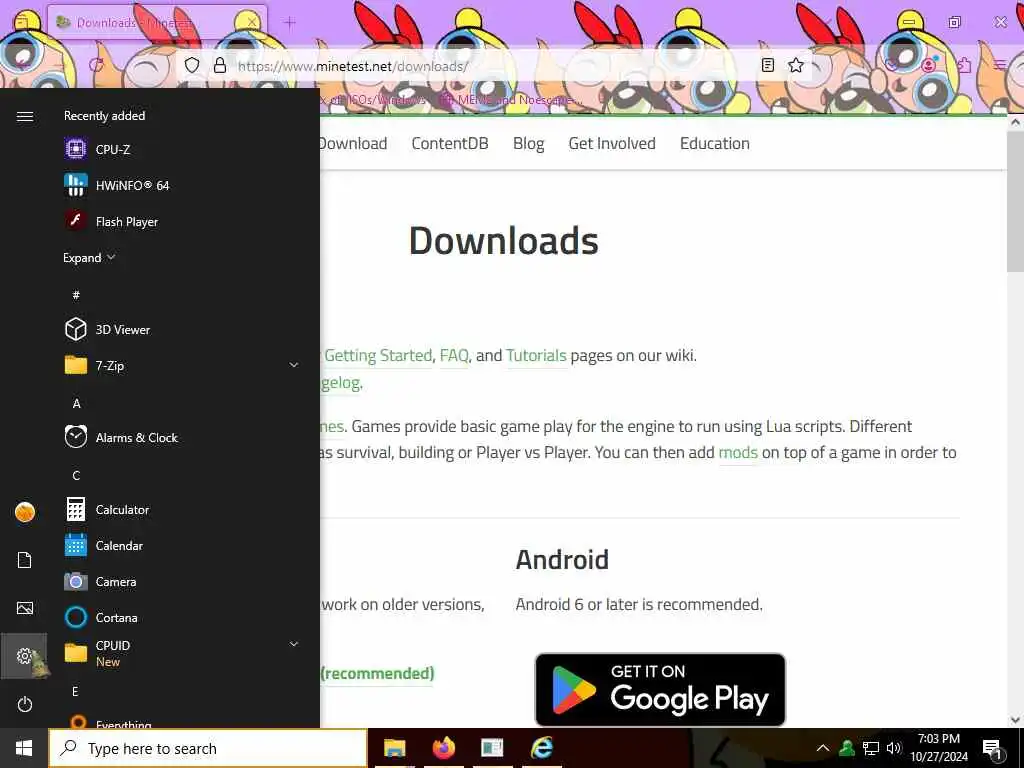Image resolution: width=1024 pixels, height=768 pixels.
Task: Click the Windows Start button
Action: [x=24, y=748]
